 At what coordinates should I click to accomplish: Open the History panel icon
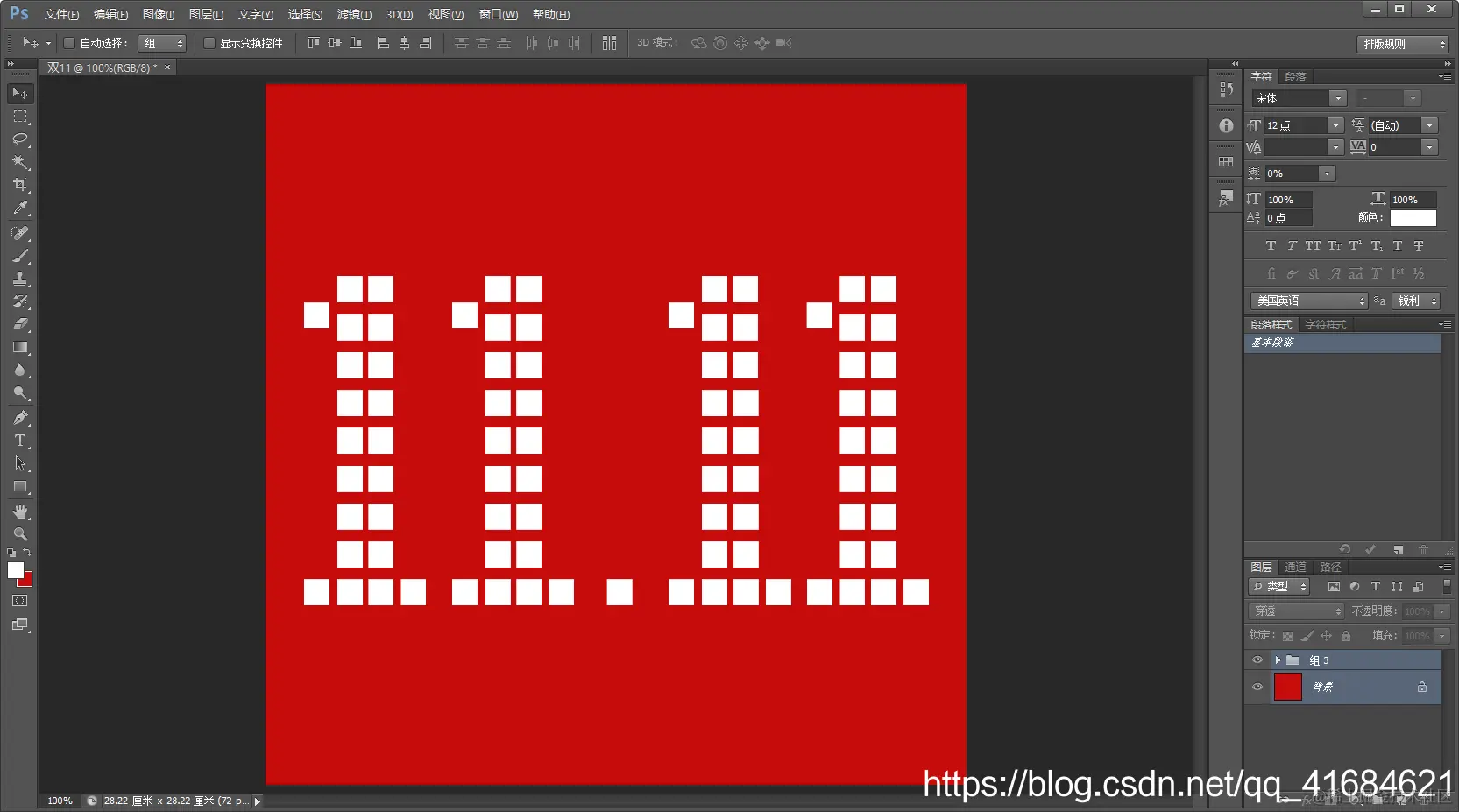click(x=1226, y=89)
